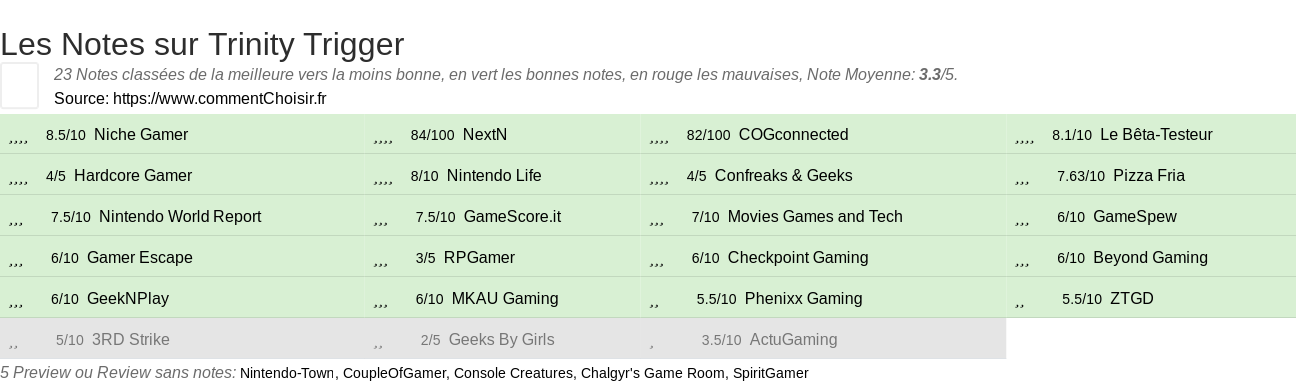Click the SpiritGamer preview link
This screenshot has height=384, width=1296.
[770, 373]
